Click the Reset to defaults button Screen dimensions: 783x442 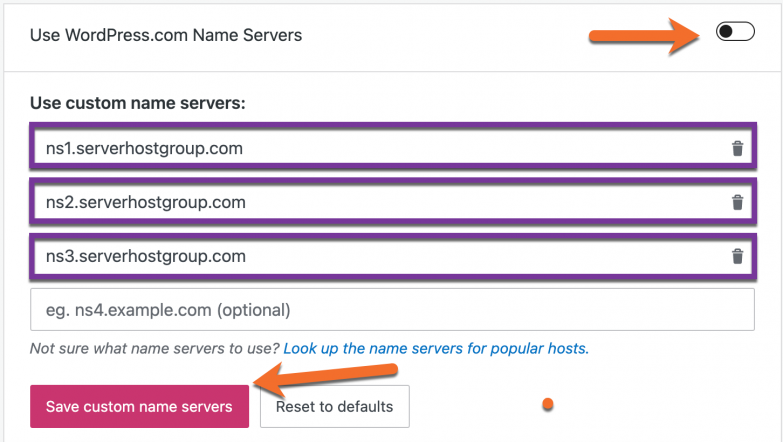coord(334,406)
